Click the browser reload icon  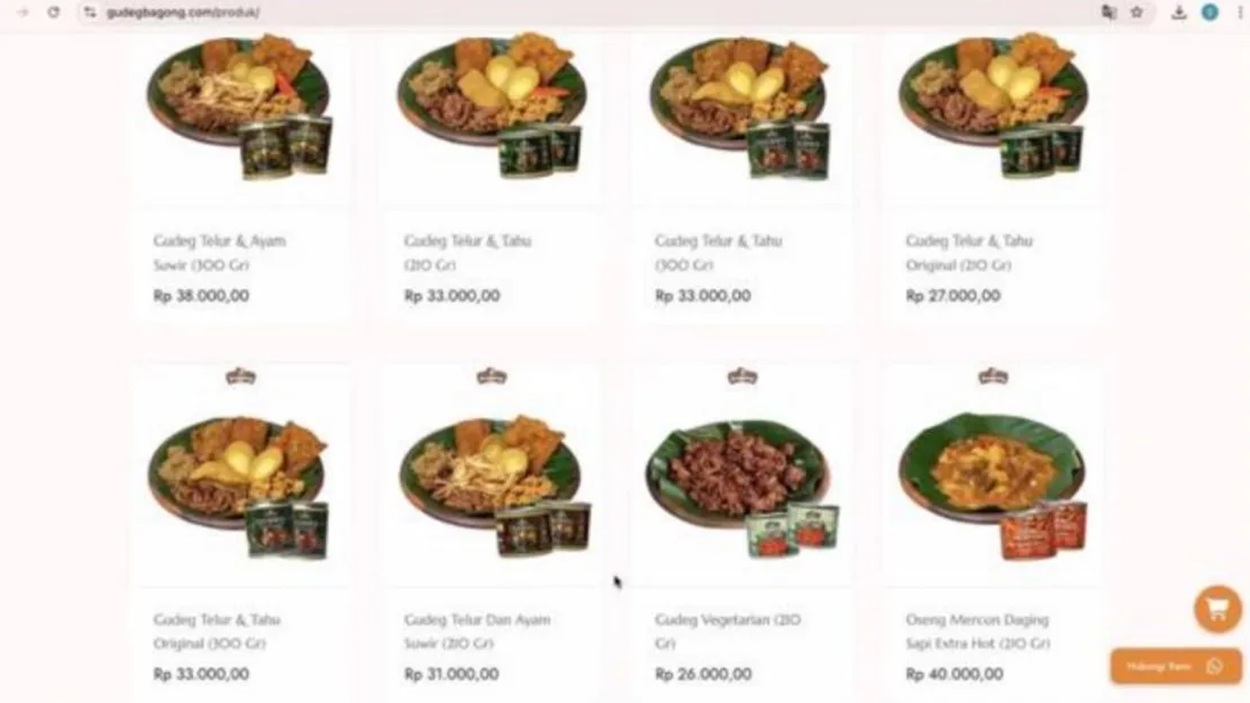53,12
